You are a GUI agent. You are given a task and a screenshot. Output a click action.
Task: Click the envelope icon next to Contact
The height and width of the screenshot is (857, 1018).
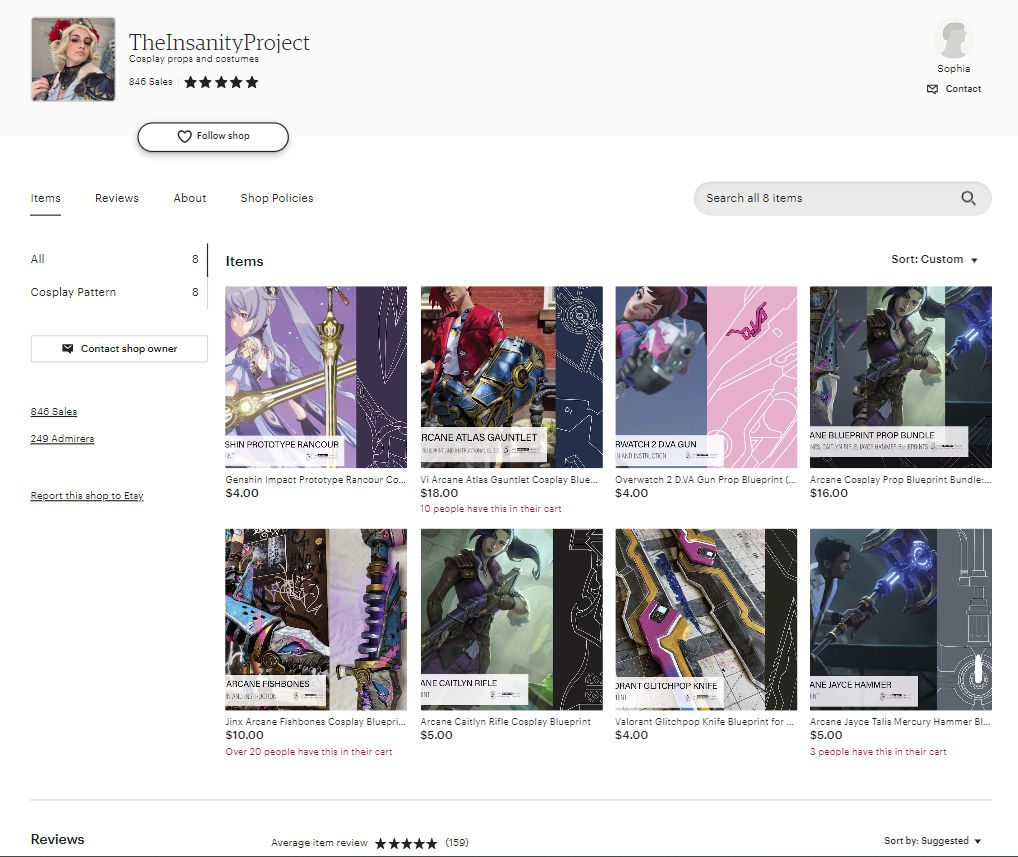932,89
